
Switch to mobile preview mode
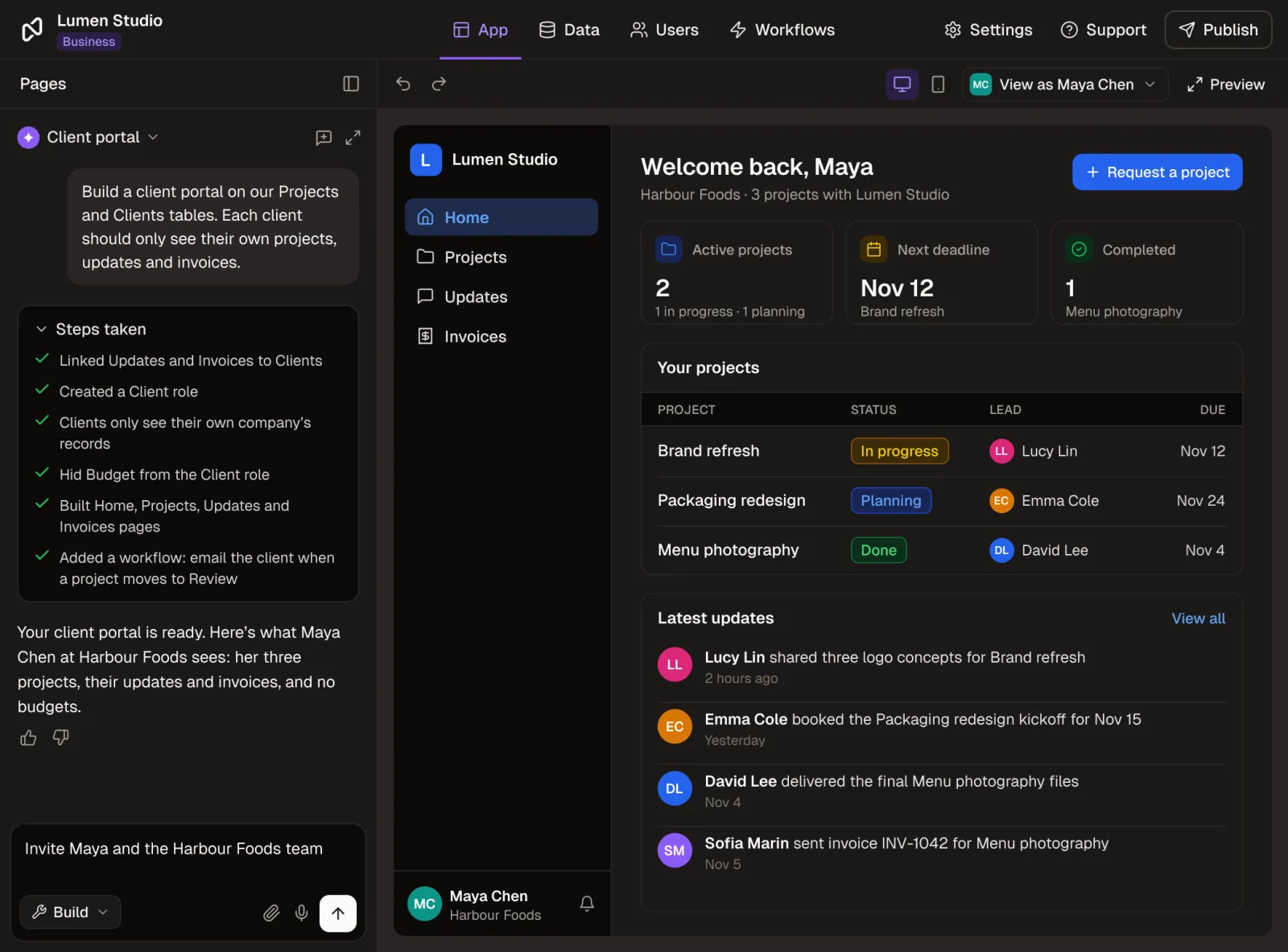(x=938, y=85)
